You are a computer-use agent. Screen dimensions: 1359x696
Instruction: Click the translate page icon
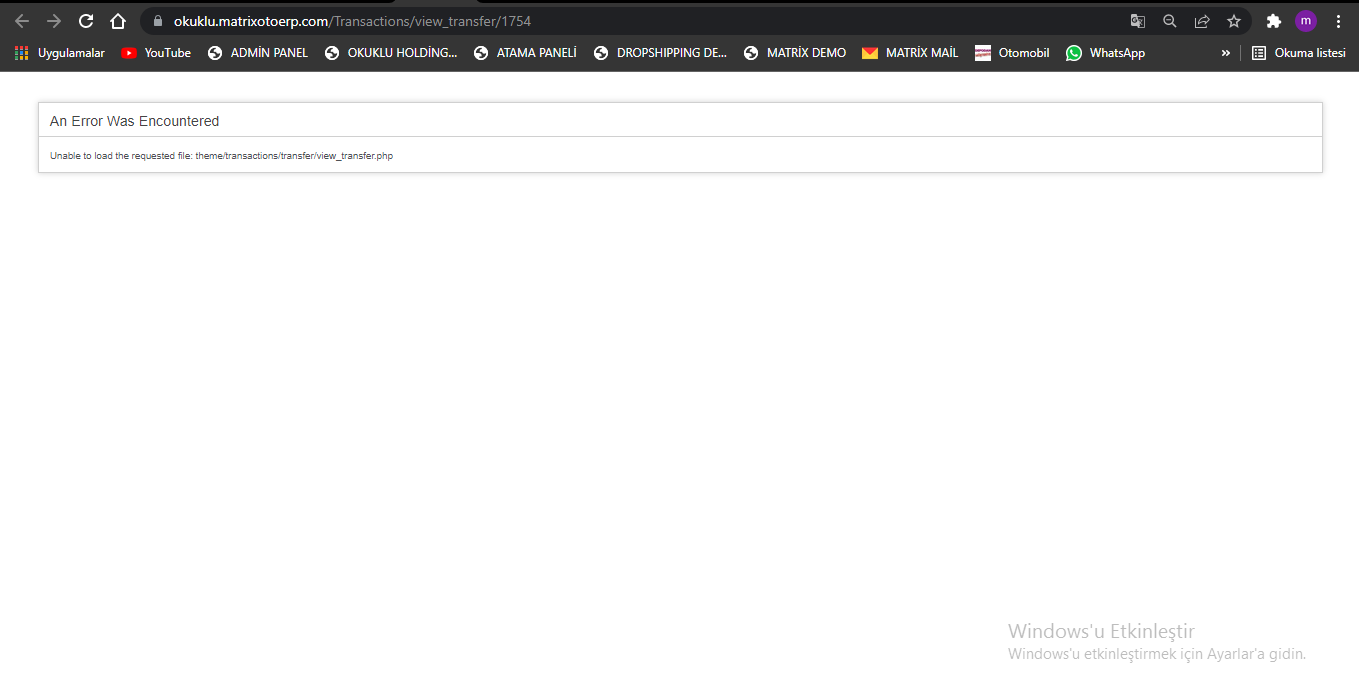(x=1137, y=21)
